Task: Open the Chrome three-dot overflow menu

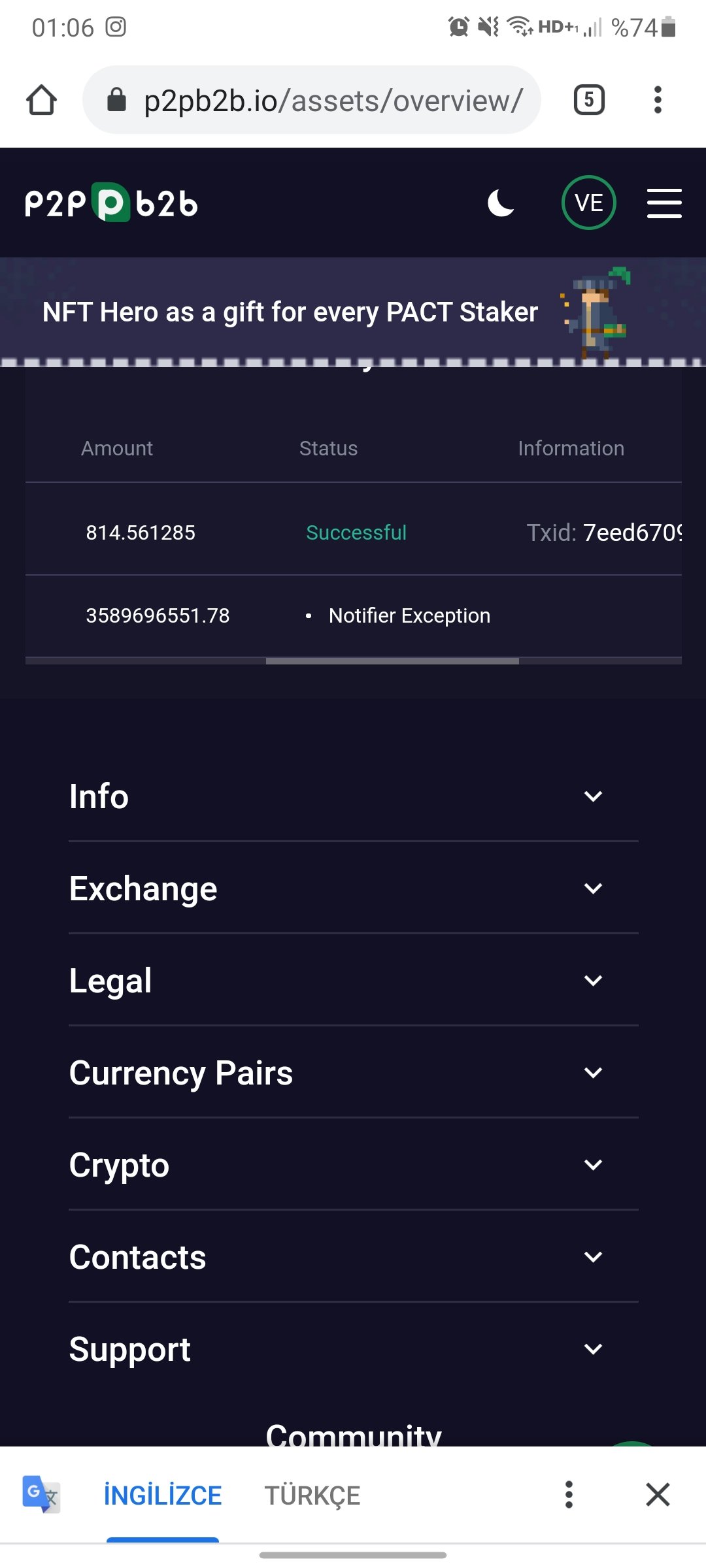Action: [658, 100]
